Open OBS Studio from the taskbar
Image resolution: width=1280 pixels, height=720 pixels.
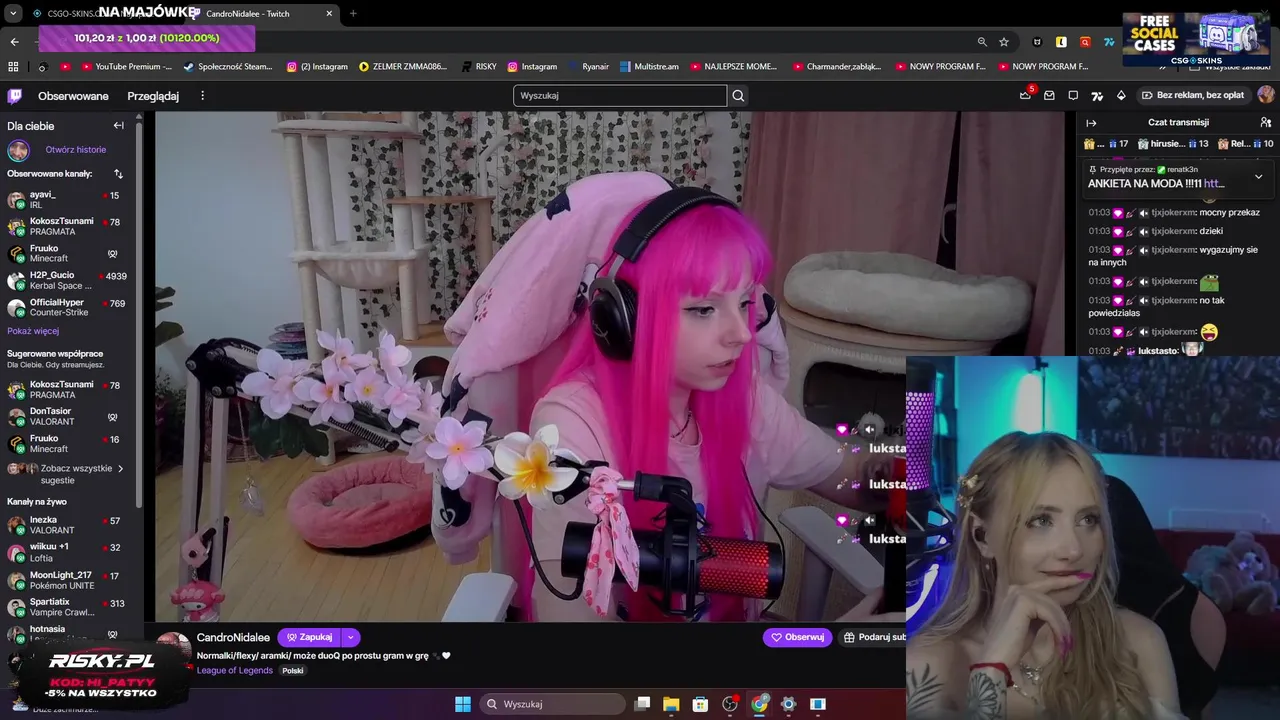click(x=730, y=704)
